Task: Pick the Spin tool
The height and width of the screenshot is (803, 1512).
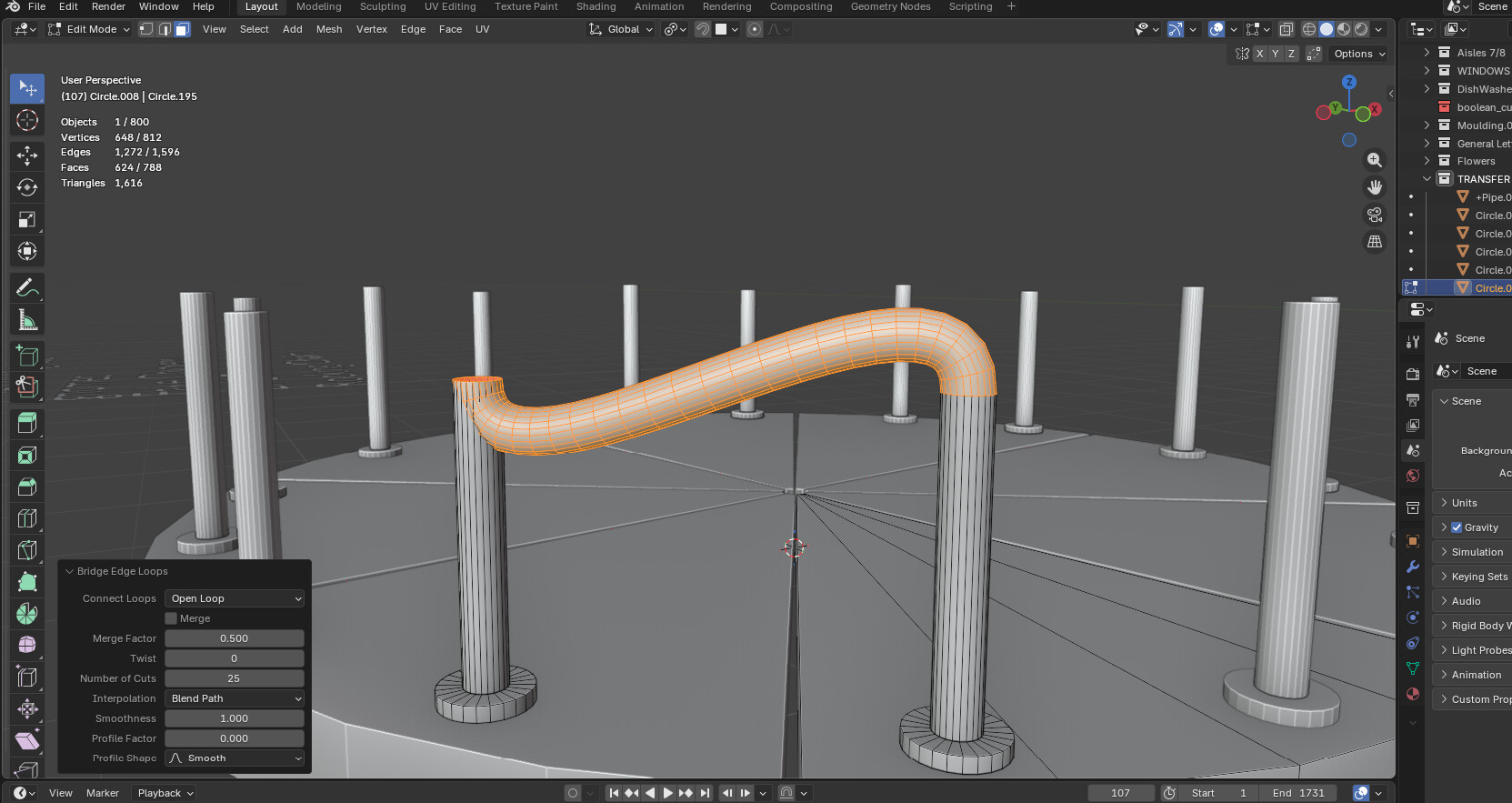Action: tap(27, 614)
